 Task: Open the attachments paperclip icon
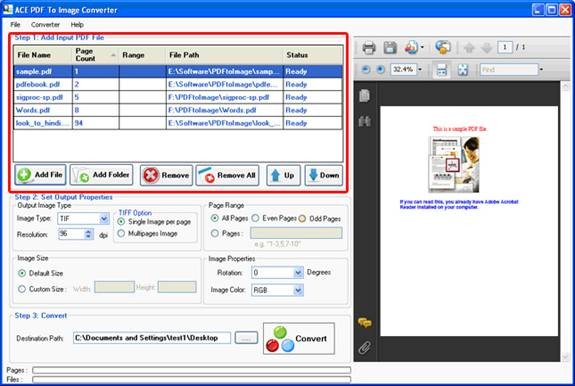coord(365,347)
